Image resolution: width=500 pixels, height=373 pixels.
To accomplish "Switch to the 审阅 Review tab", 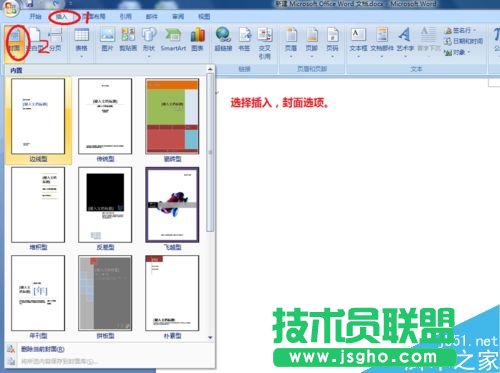I will (178, 16).
